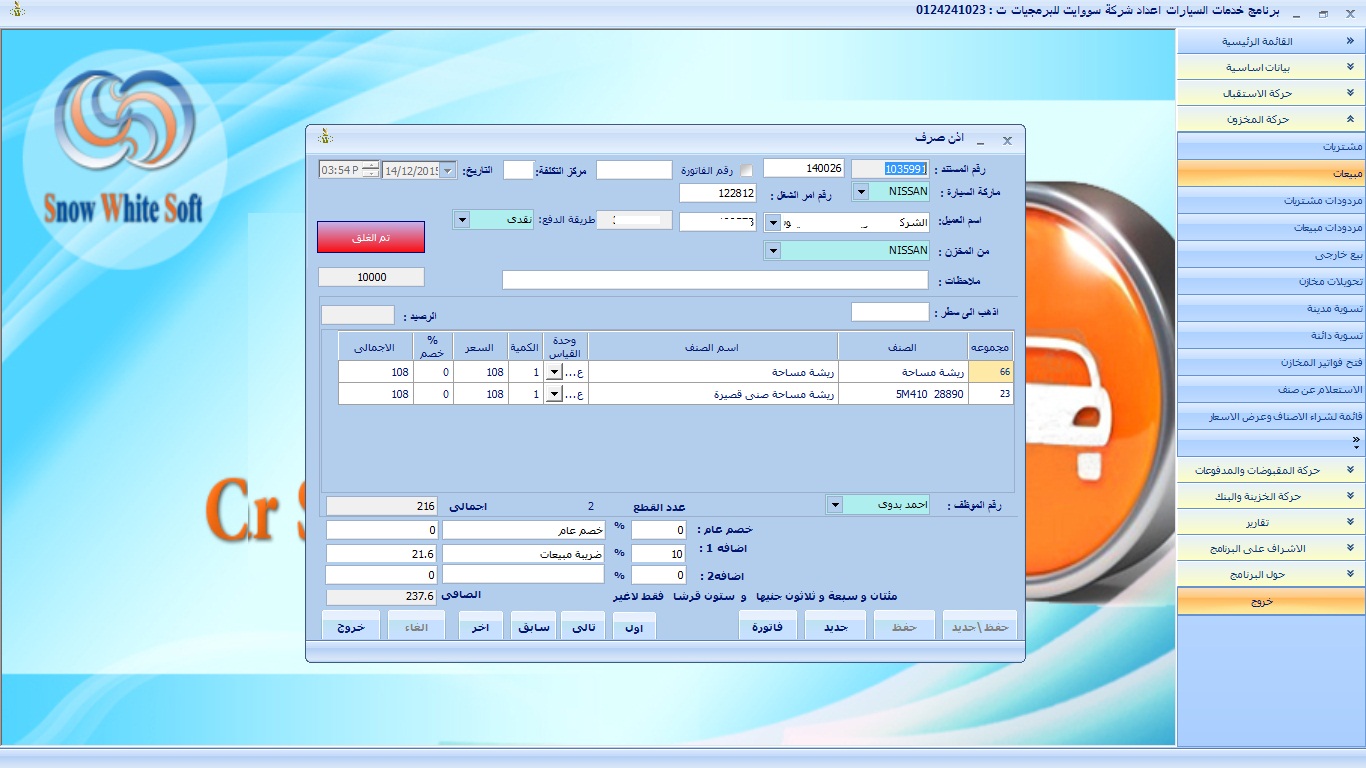Viewport: 1366px width, 768px height.
Task: Click the overflow chevron icon below sidebar list
Action: coord(1355,441)
